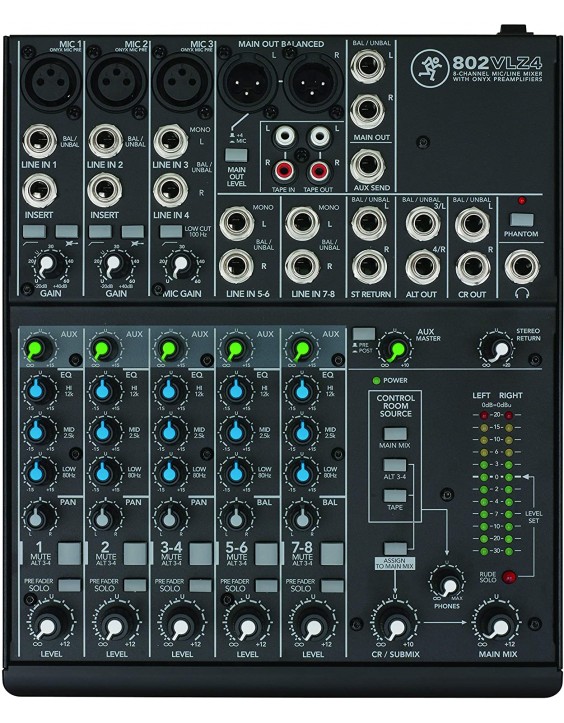Click the channel 2 INSERT jack

tap(106, 191)
